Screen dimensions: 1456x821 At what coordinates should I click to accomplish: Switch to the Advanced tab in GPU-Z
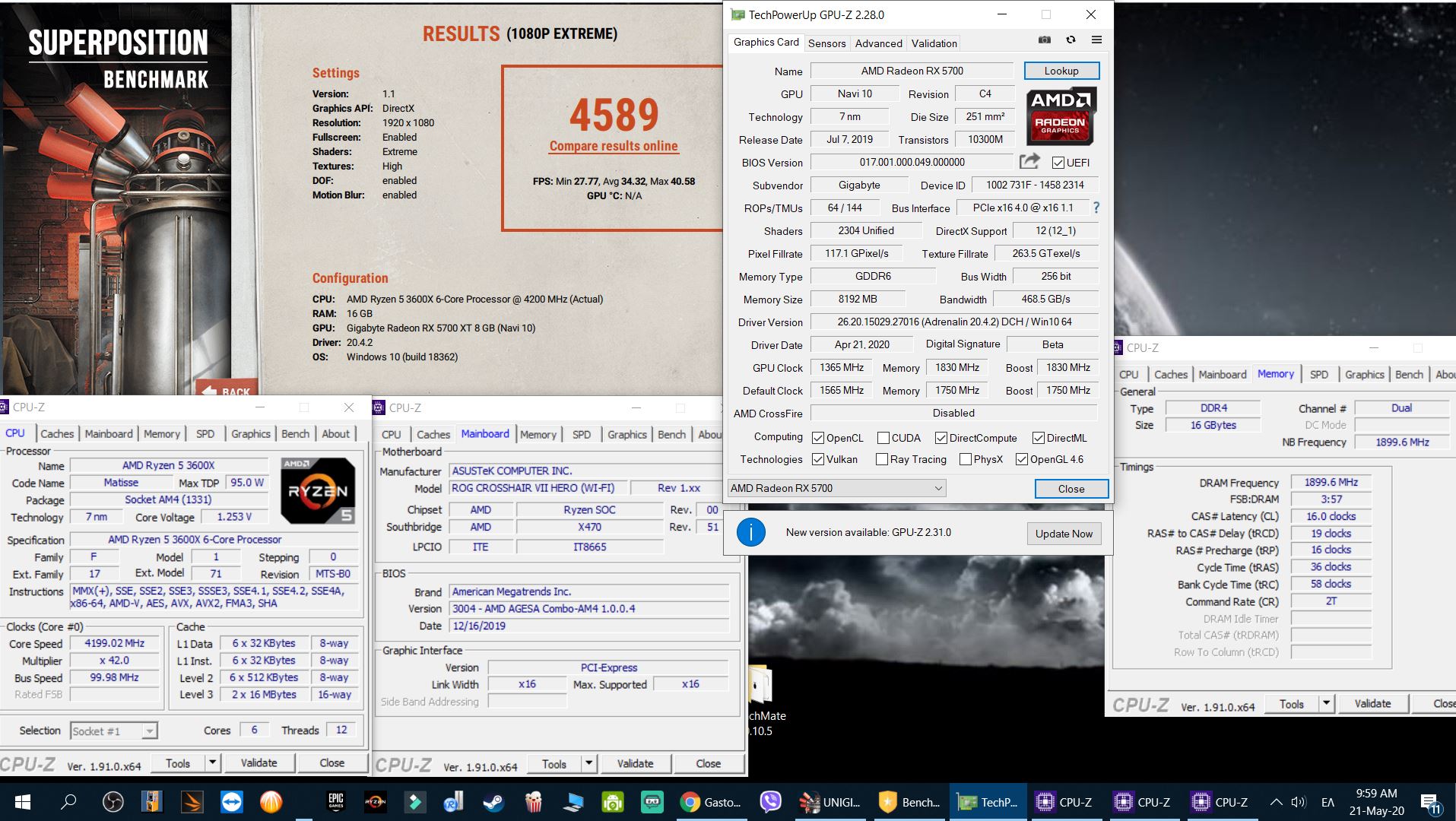coord(878,43)
